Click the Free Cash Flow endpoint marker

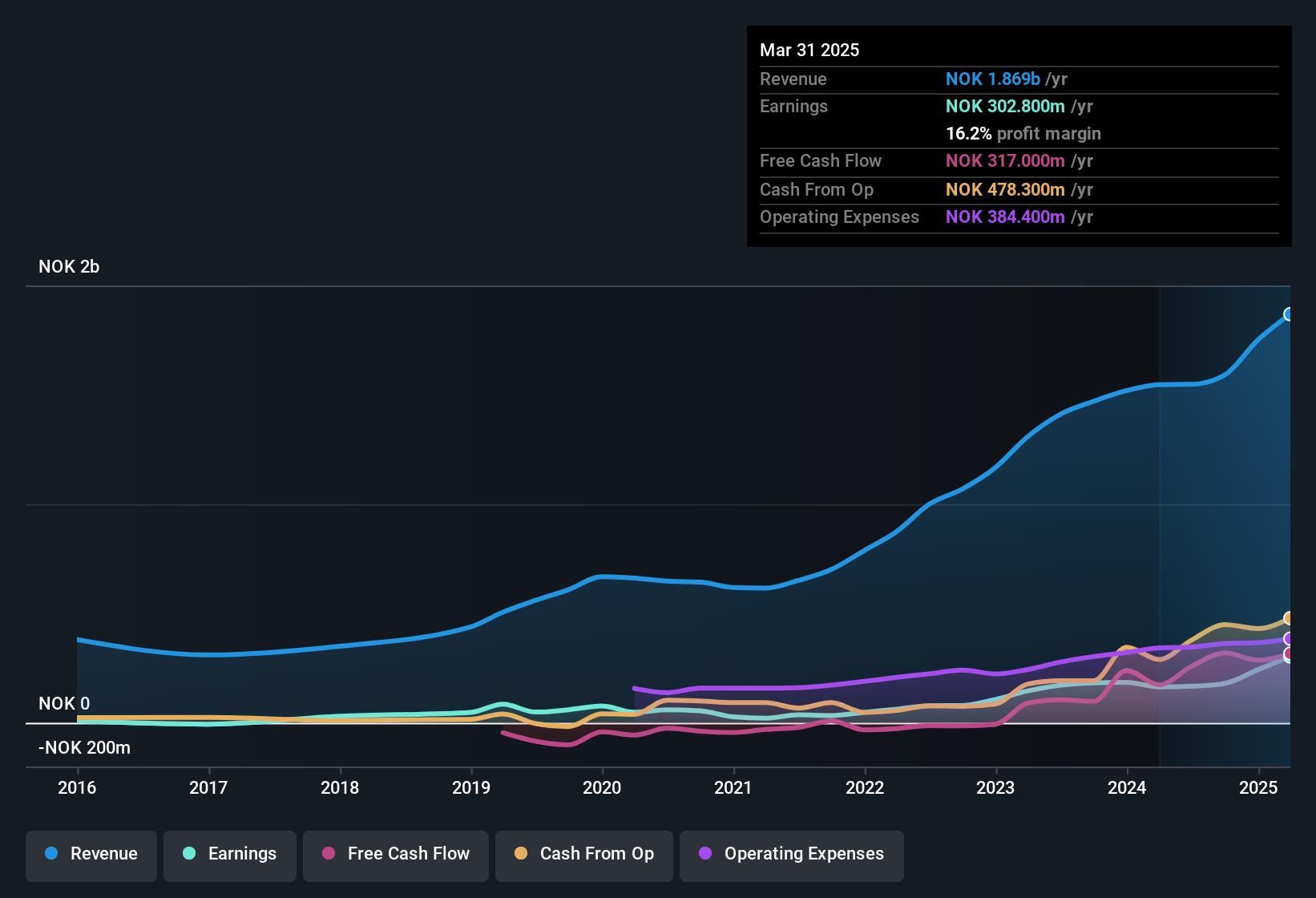click(x=1289, y=654)
